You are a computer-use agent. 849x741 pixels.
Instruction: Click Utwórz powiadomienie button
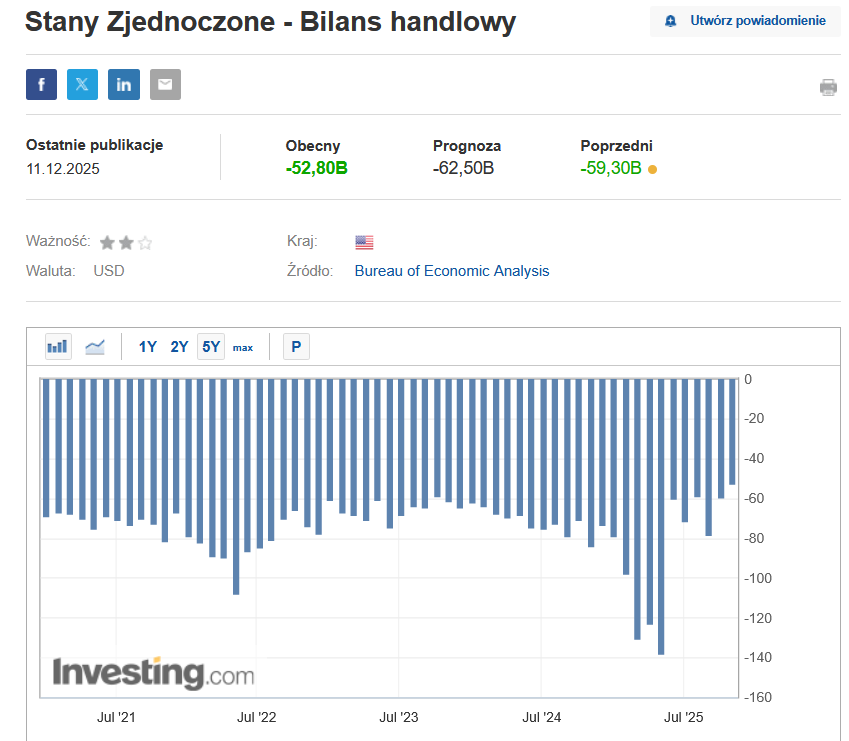(745, 21)
